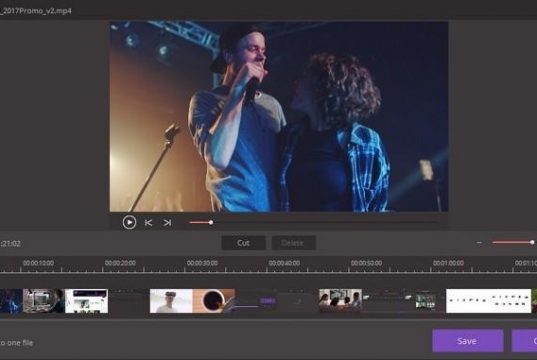Image resolution: width=537 pixels, height=360 pixels.
Task: Select the group meeting clip thumbnail
Action: pos(340,301)
